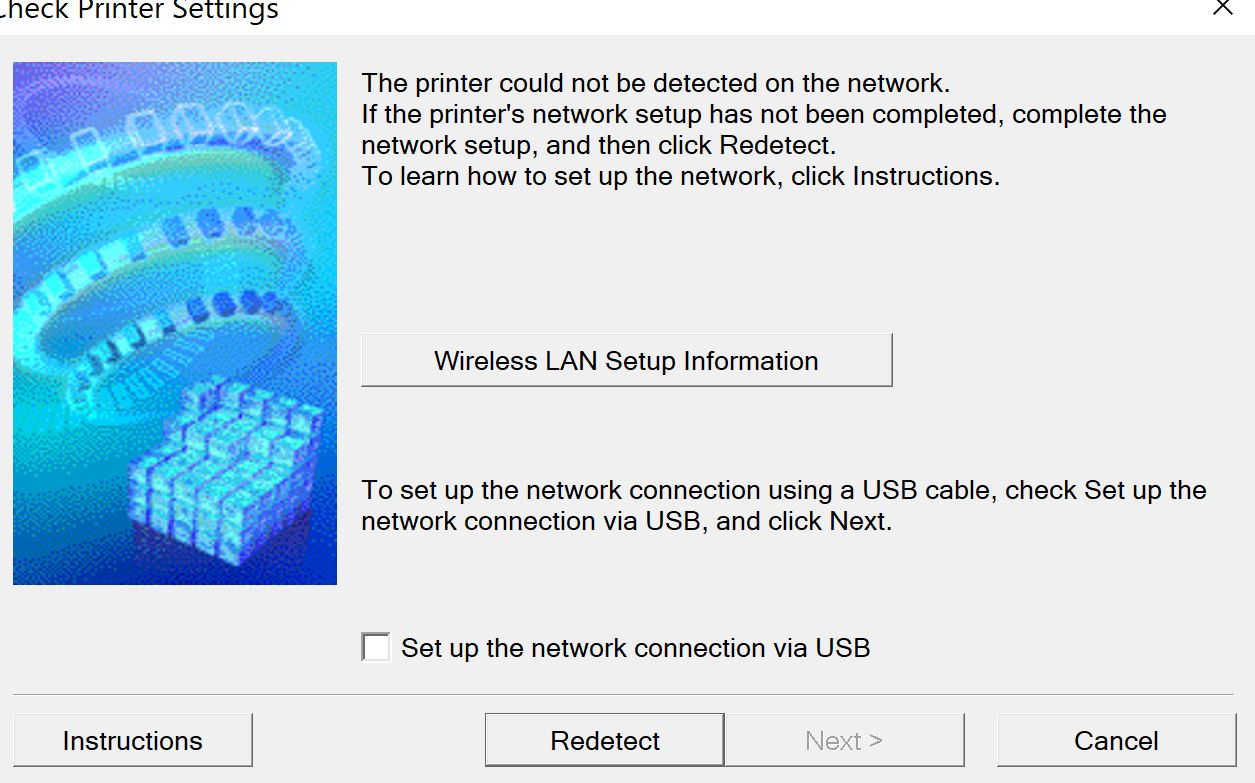Image resolution: width=1255 pixels, height=783 pixels.
Task: Click the wireless printer network illustration
Action: 174,322
